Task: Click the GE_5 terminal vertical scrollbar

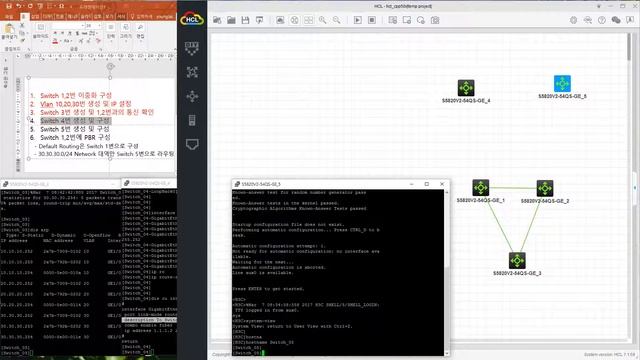Action: click(447, 272)
